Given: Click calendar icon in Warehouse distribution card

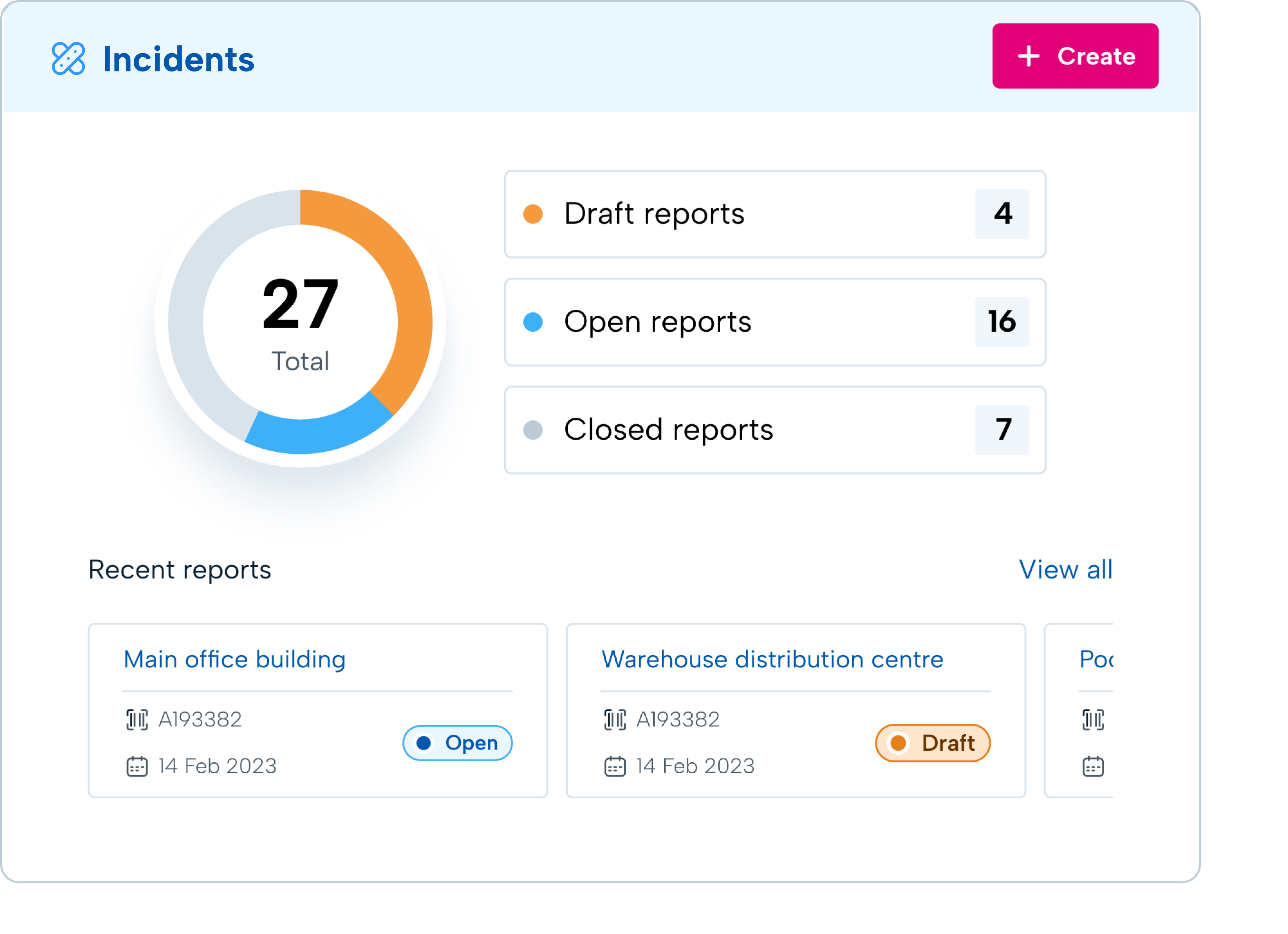Looking at the screenshot, I should (x=615, y=767).
